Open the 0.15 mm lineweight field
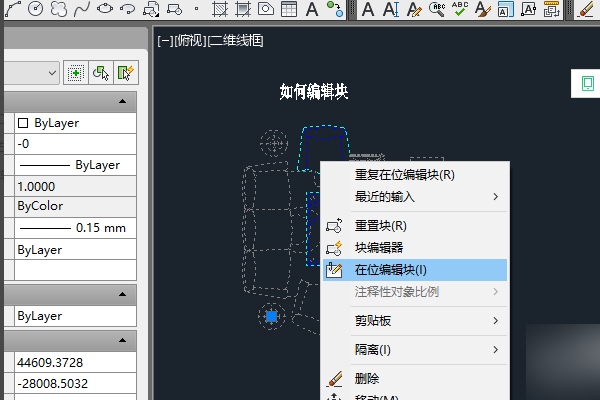 coord(75,228)
